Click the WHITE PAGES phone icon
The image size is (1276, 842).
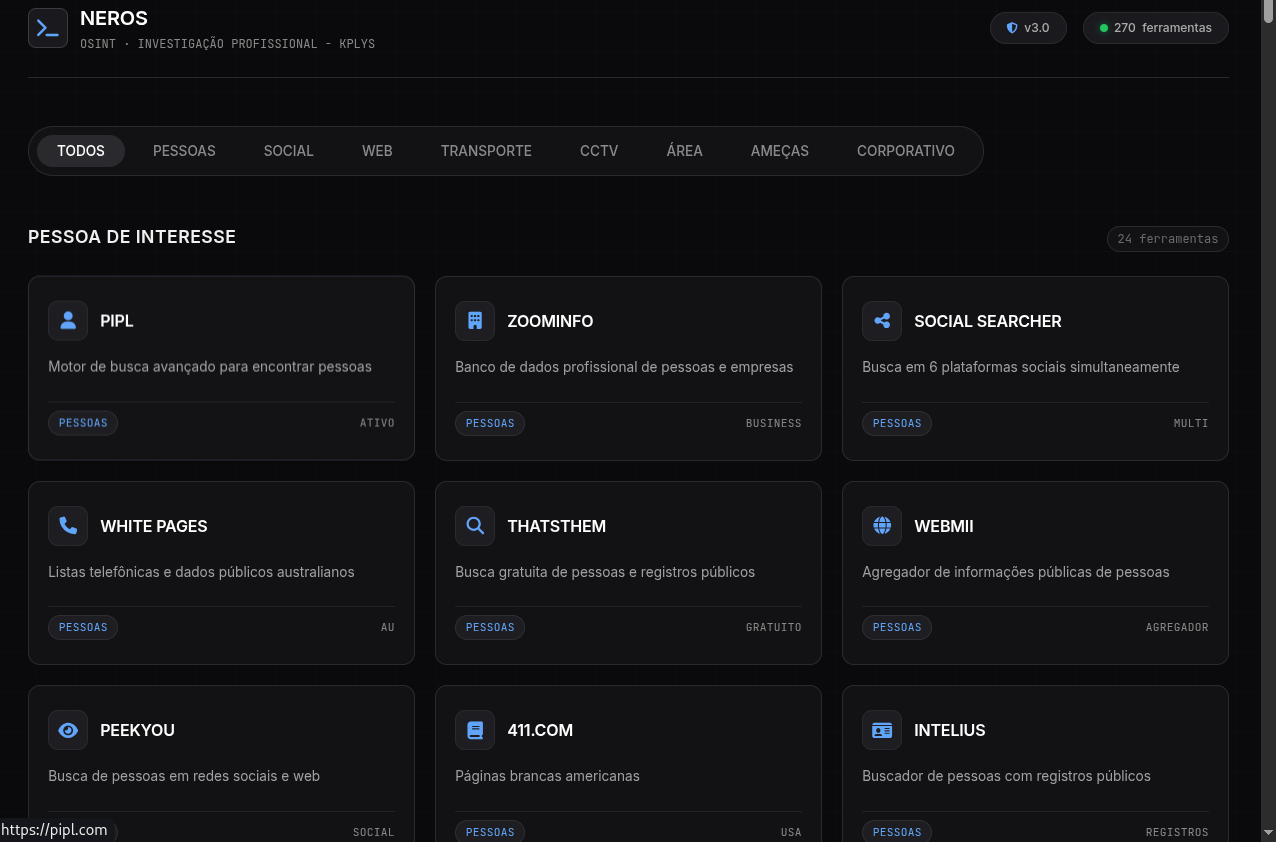click(68, 526)
